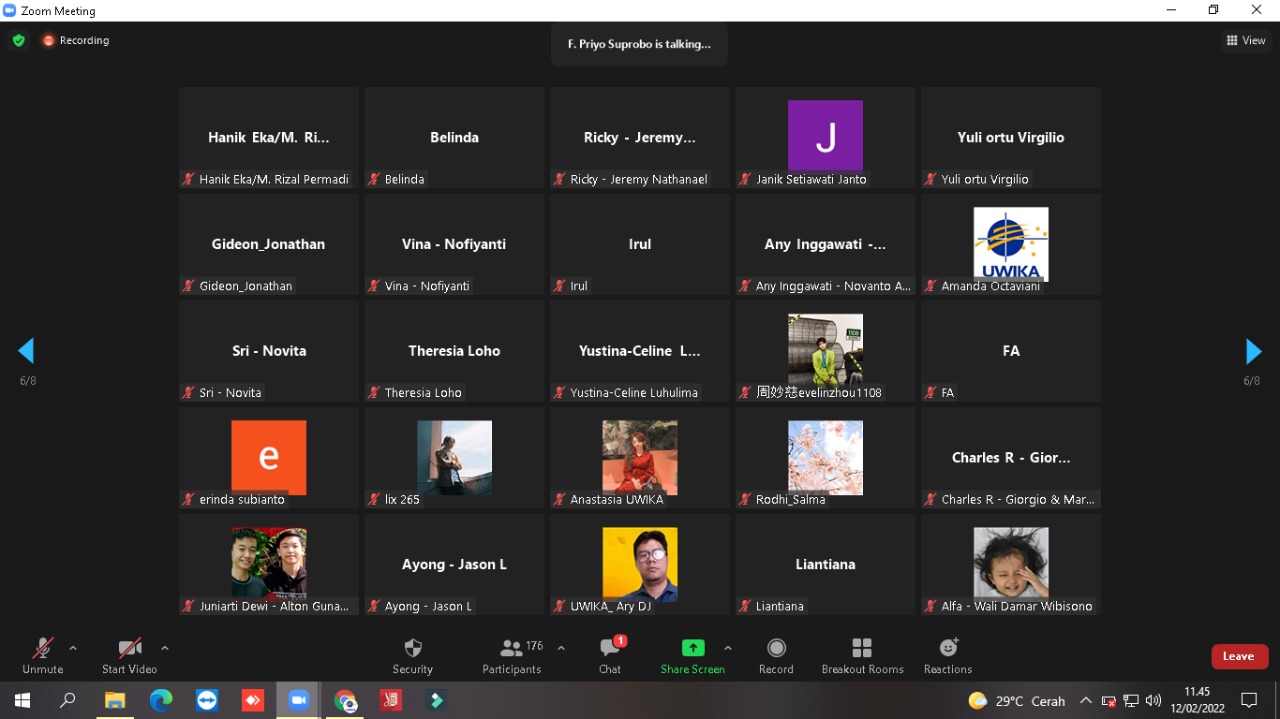
Task: Open Google Chrome from the taskbar
Action: [345, 701]
